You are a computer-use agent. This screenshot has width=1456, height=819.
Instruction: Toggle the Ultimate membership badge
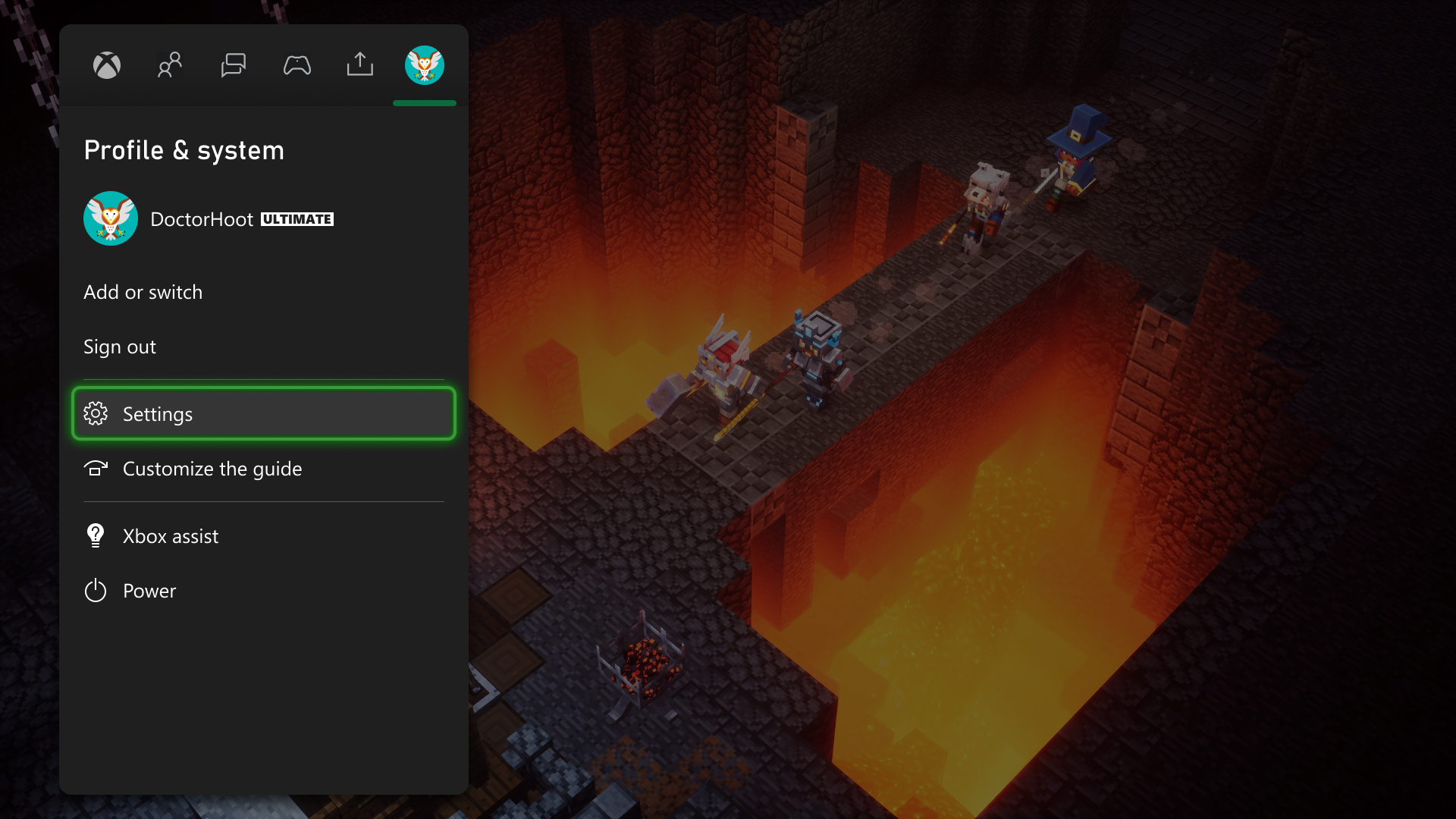coord(295,218)
